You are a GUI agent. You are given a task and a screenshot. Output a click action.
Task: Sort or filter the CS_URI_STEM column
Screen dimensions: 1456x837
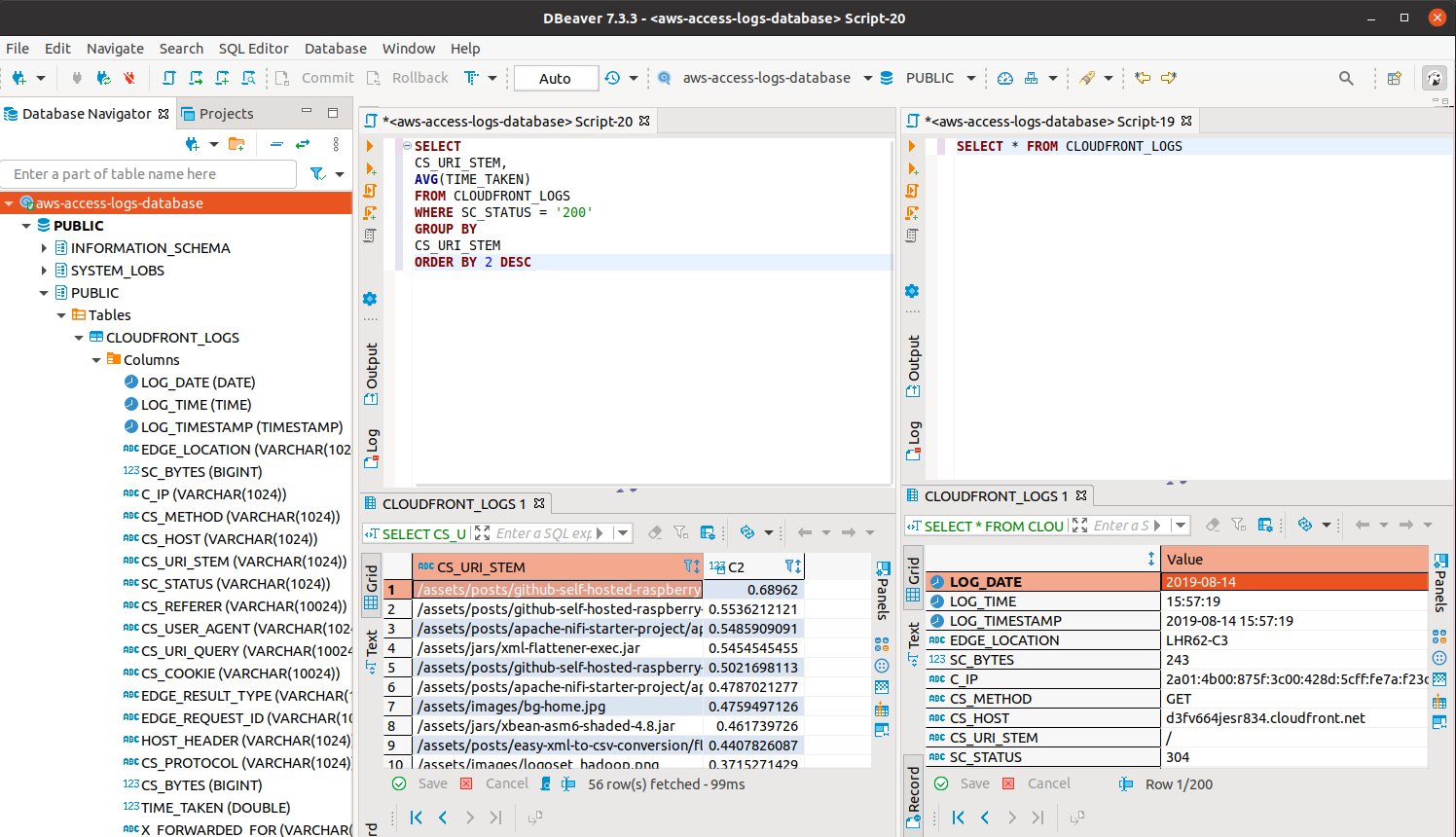[x=691, y=566]
